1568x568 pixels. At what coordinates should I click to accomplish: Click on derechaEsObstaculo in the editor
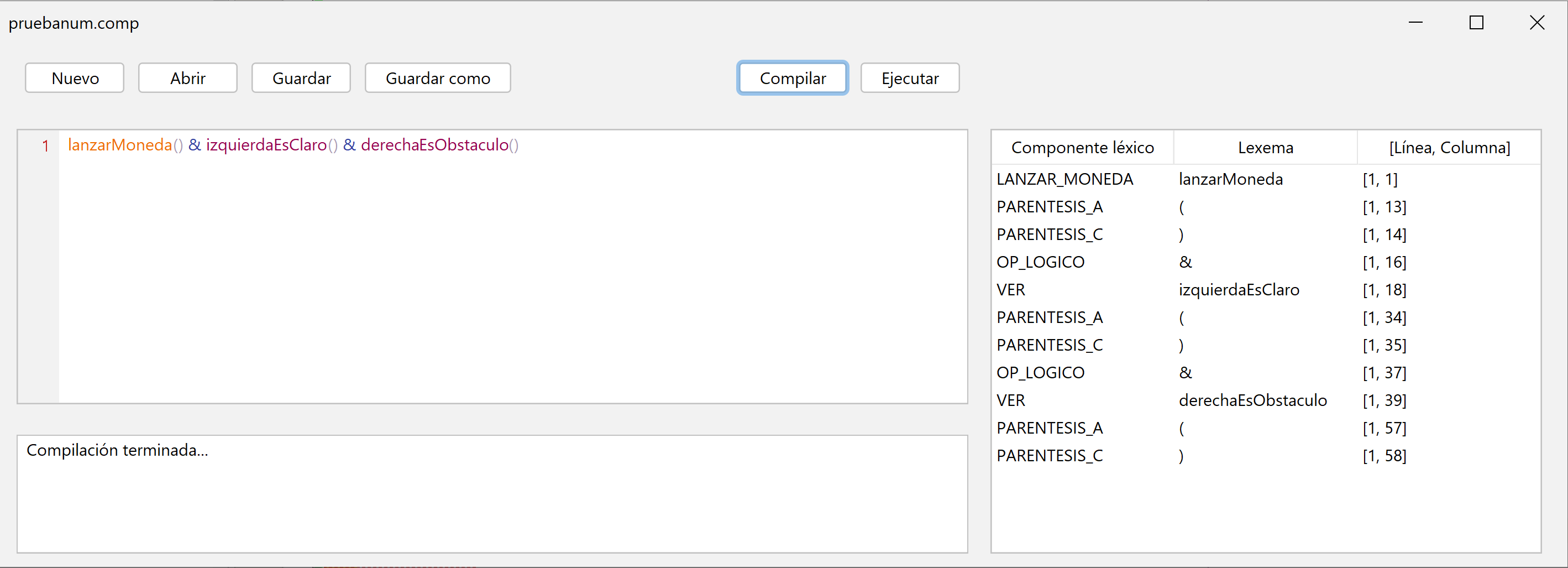coord(434,145)
